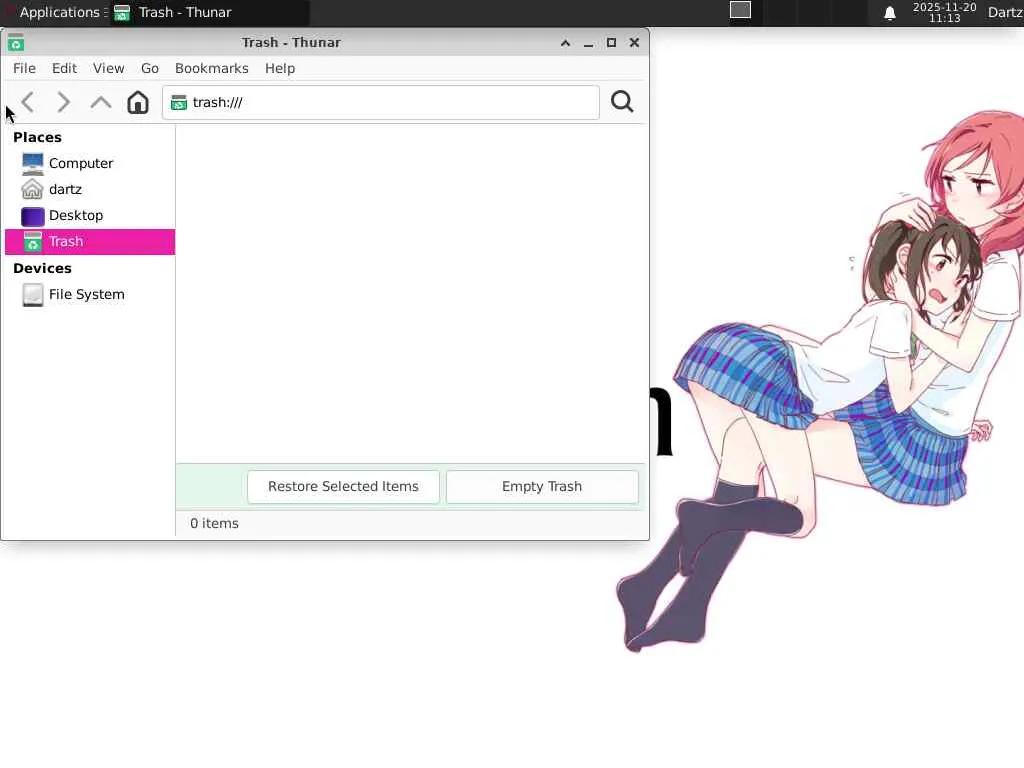Click the '0 items' status bar text
The width and height of the screenshot is (1024, 768).
pos(214,524)
